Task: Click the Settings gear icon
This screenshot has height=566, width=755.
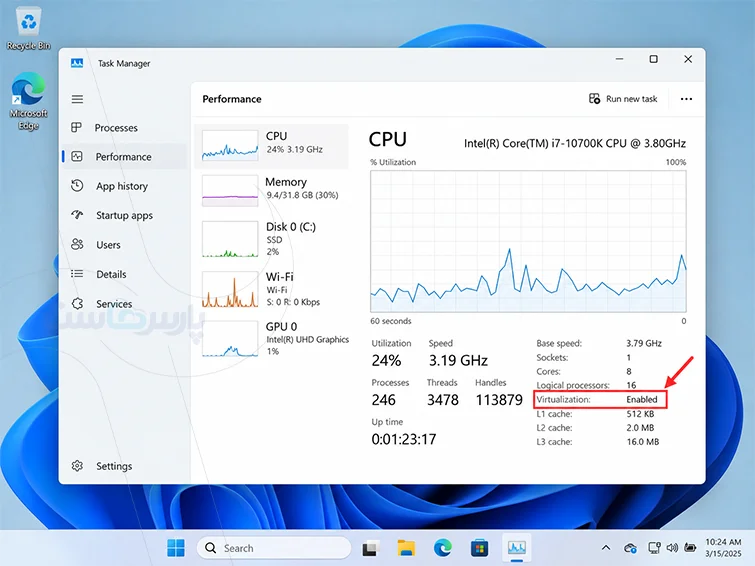Action: point(77,466)
